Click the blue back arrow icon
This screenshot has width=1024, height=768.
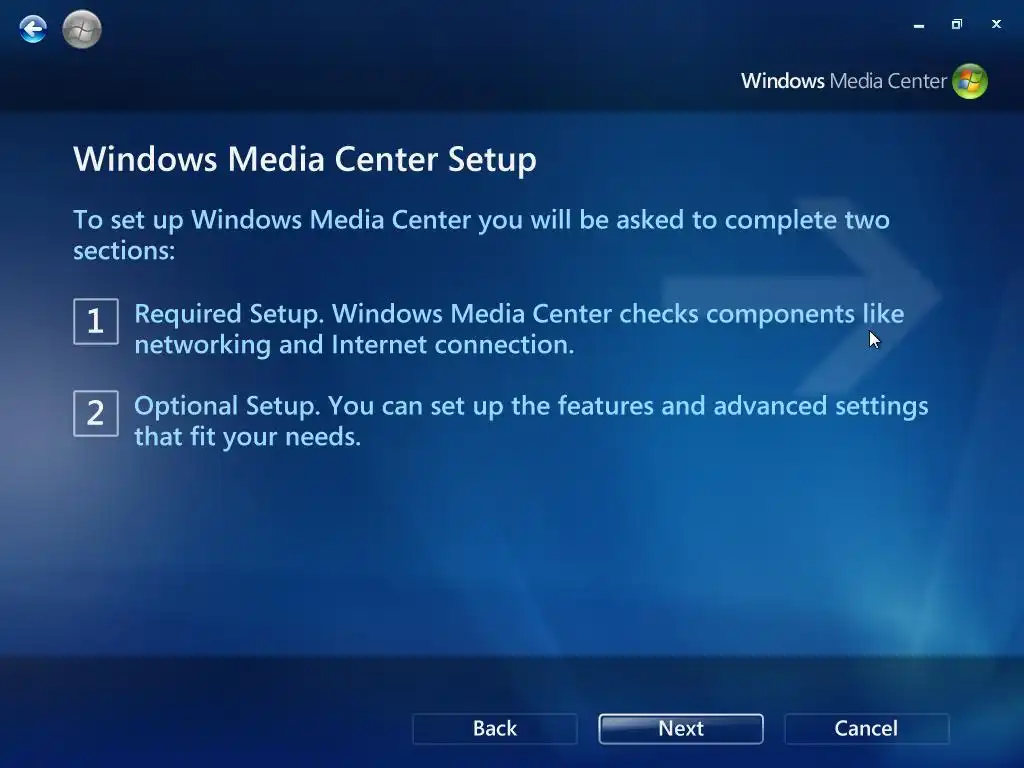(33, 29)
